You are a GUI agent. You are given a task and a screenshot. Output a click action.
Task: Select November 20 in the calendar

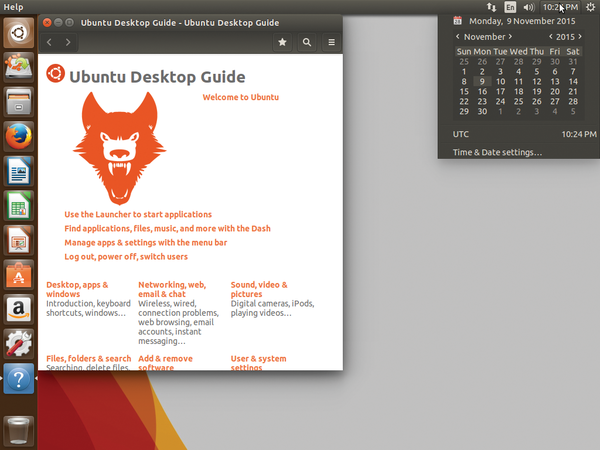click(555, 91)
